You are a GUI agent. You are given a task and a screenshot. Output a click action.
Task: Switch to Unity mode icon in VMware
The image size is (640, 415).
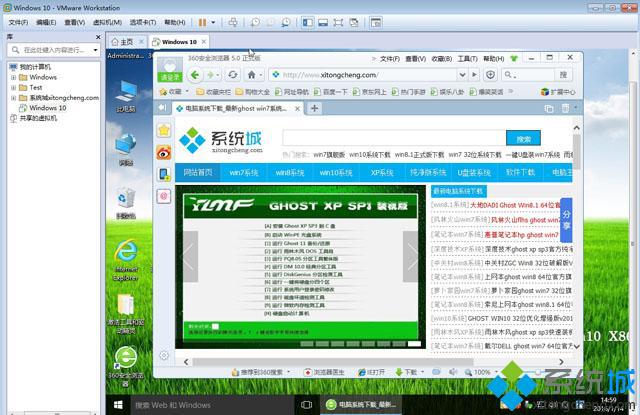pyautogui.click(x=354, y=22)
